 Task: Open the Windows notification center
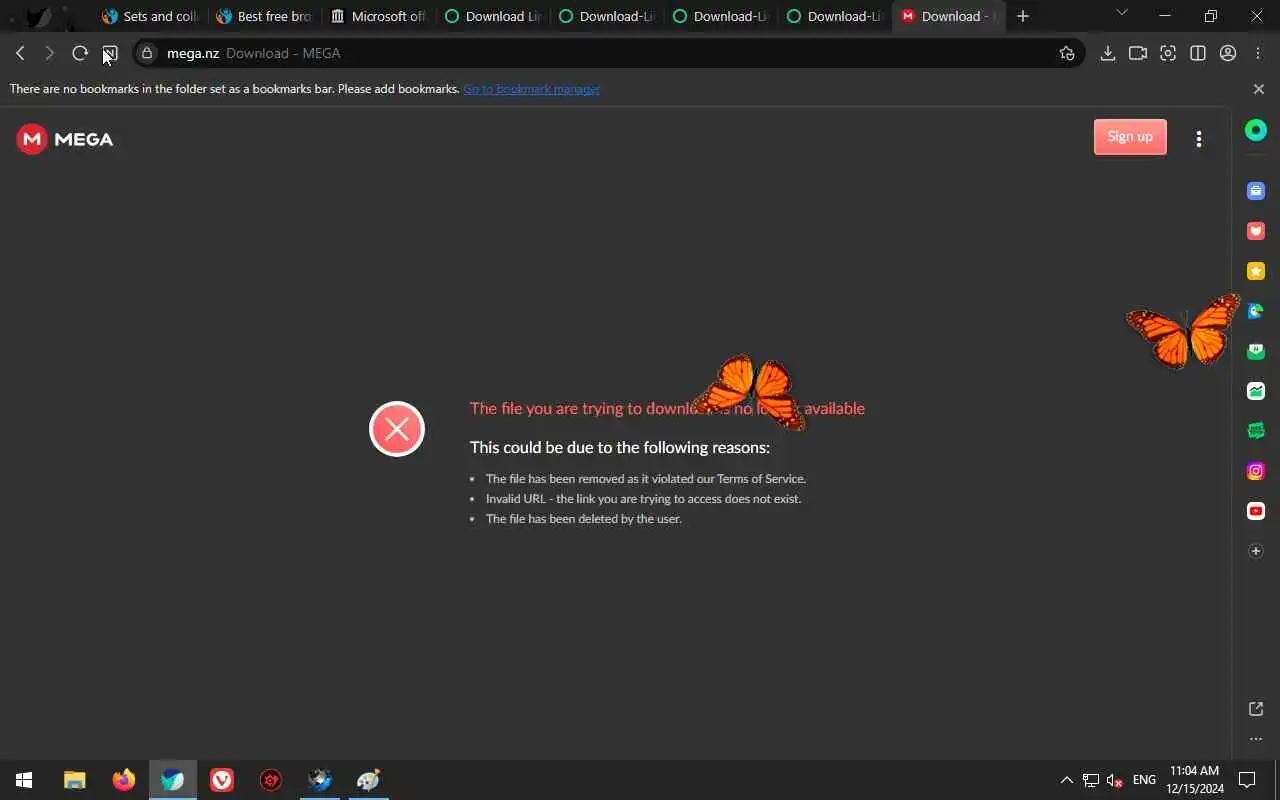click(x=1247, y=780)
